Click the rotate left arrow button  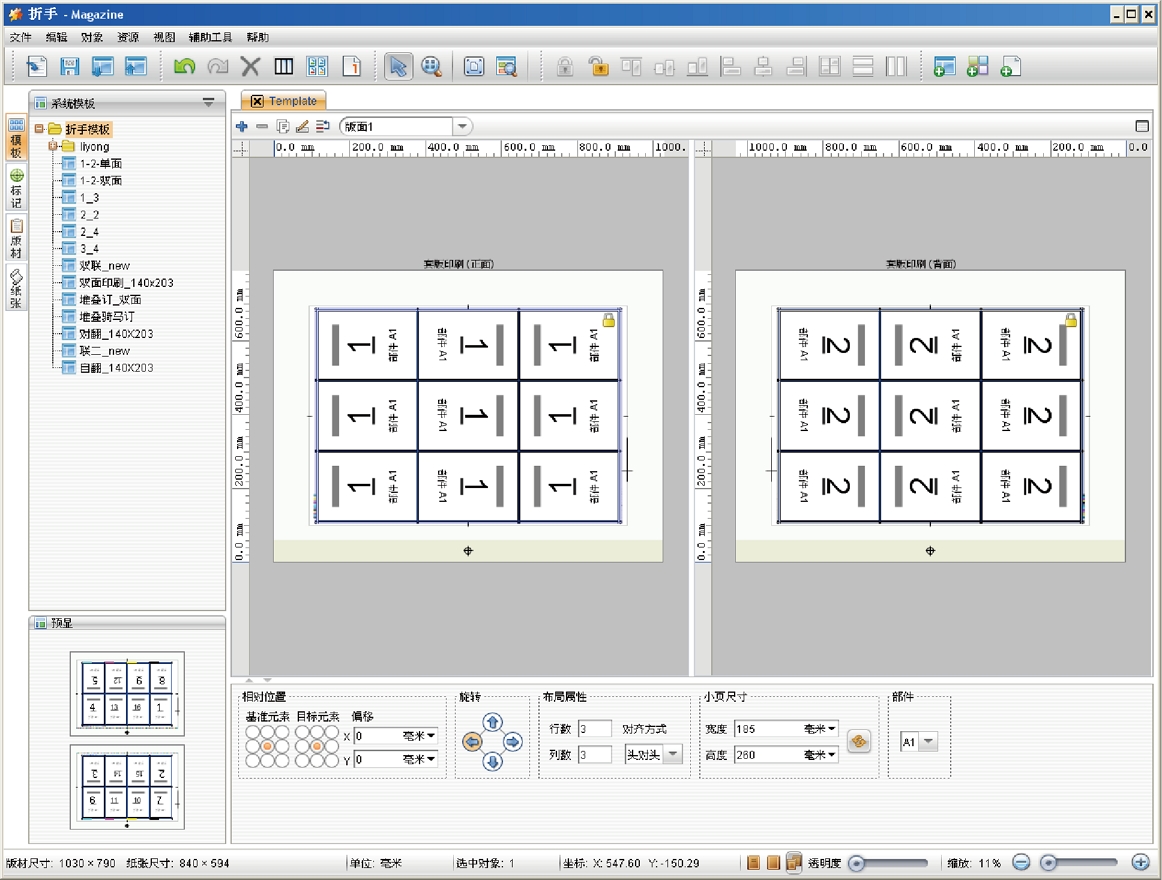tap(472, 742)
